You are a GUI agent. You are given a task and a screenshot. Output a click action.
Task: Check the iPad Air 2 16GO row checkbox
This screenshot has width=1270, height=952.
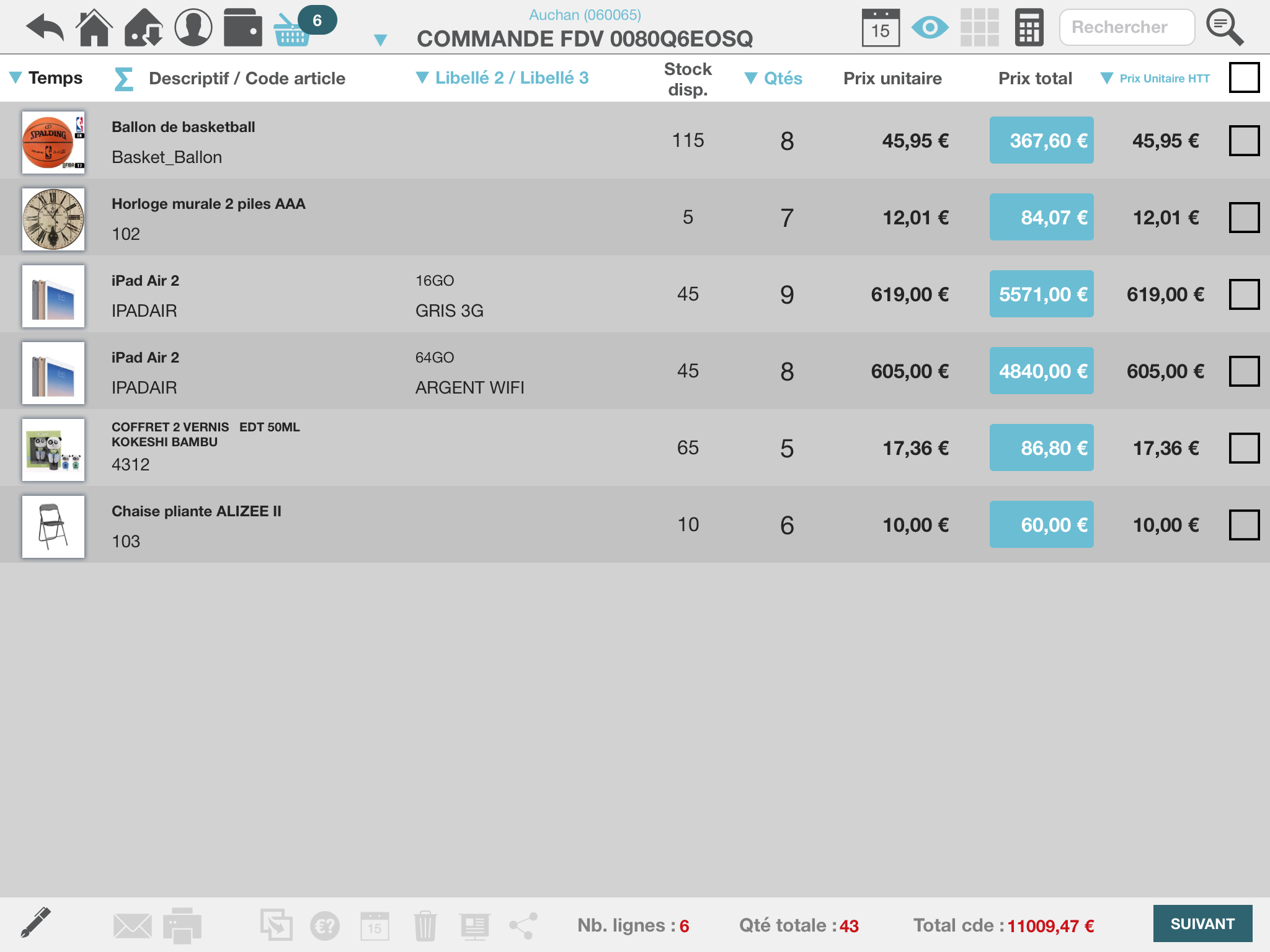tap(1244, 294)
